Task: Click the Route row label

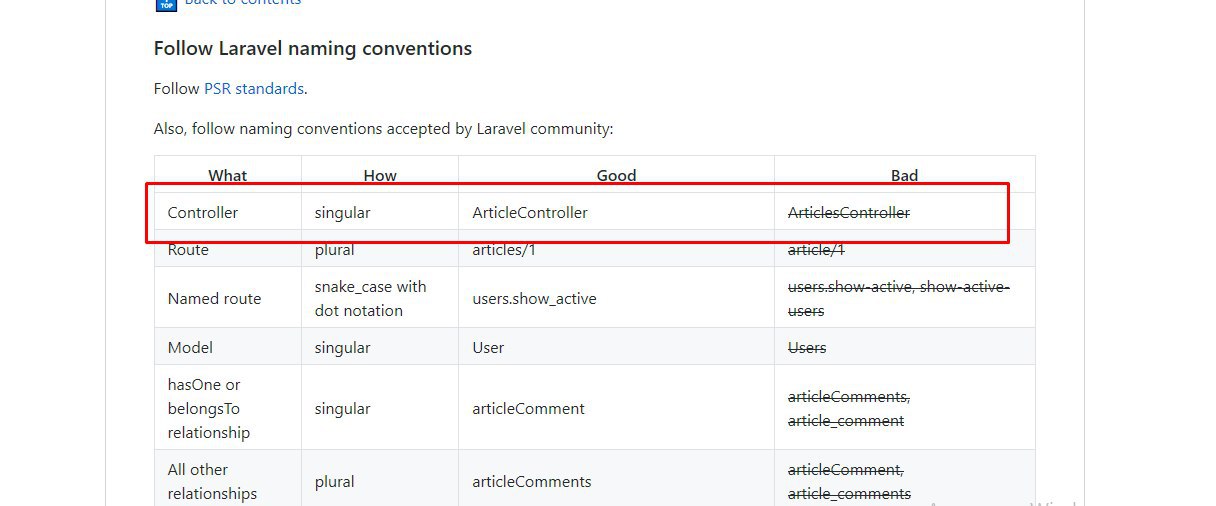Action: coord(188,250)
